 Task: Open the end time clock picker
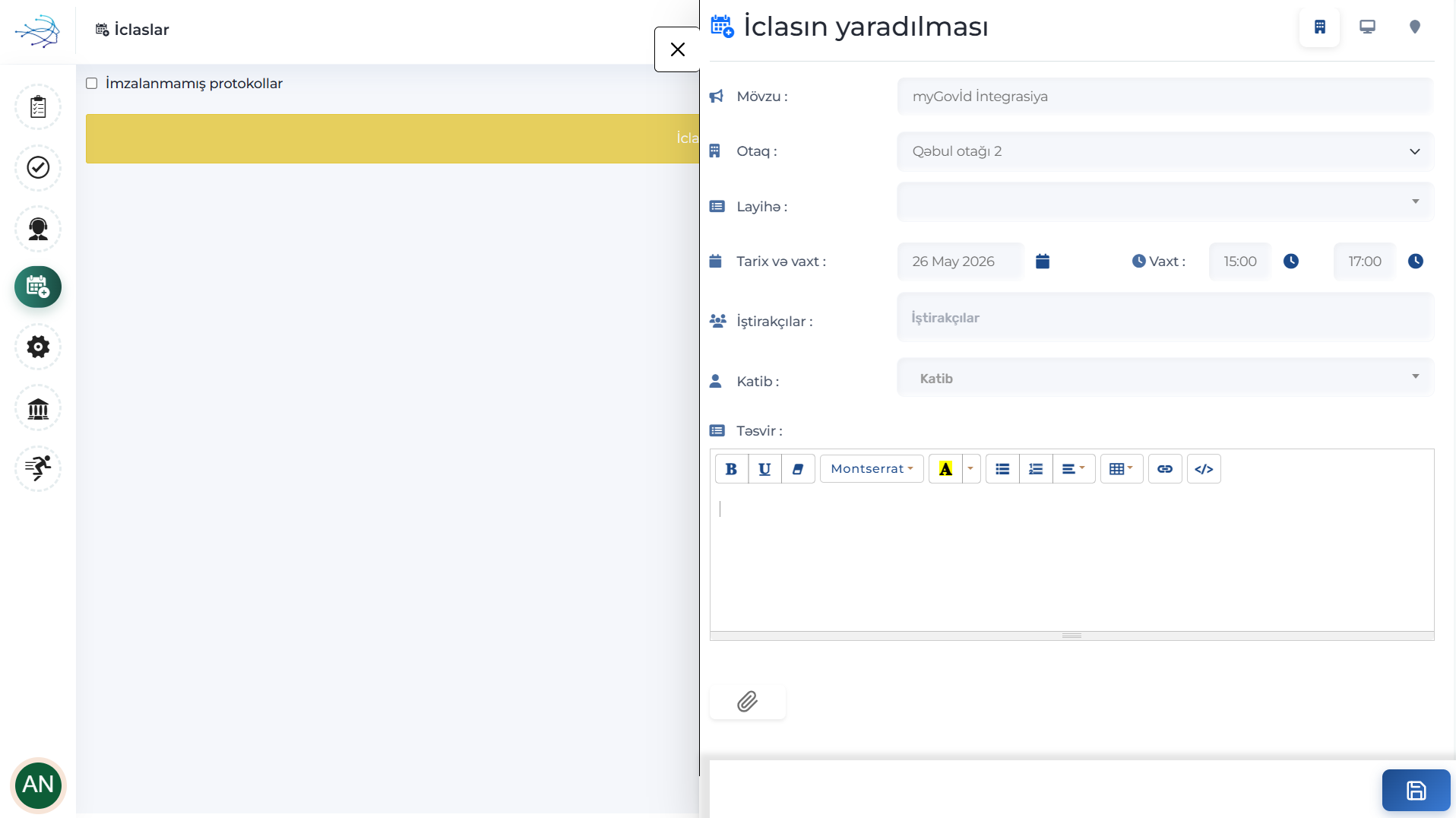pos(1416,262)
